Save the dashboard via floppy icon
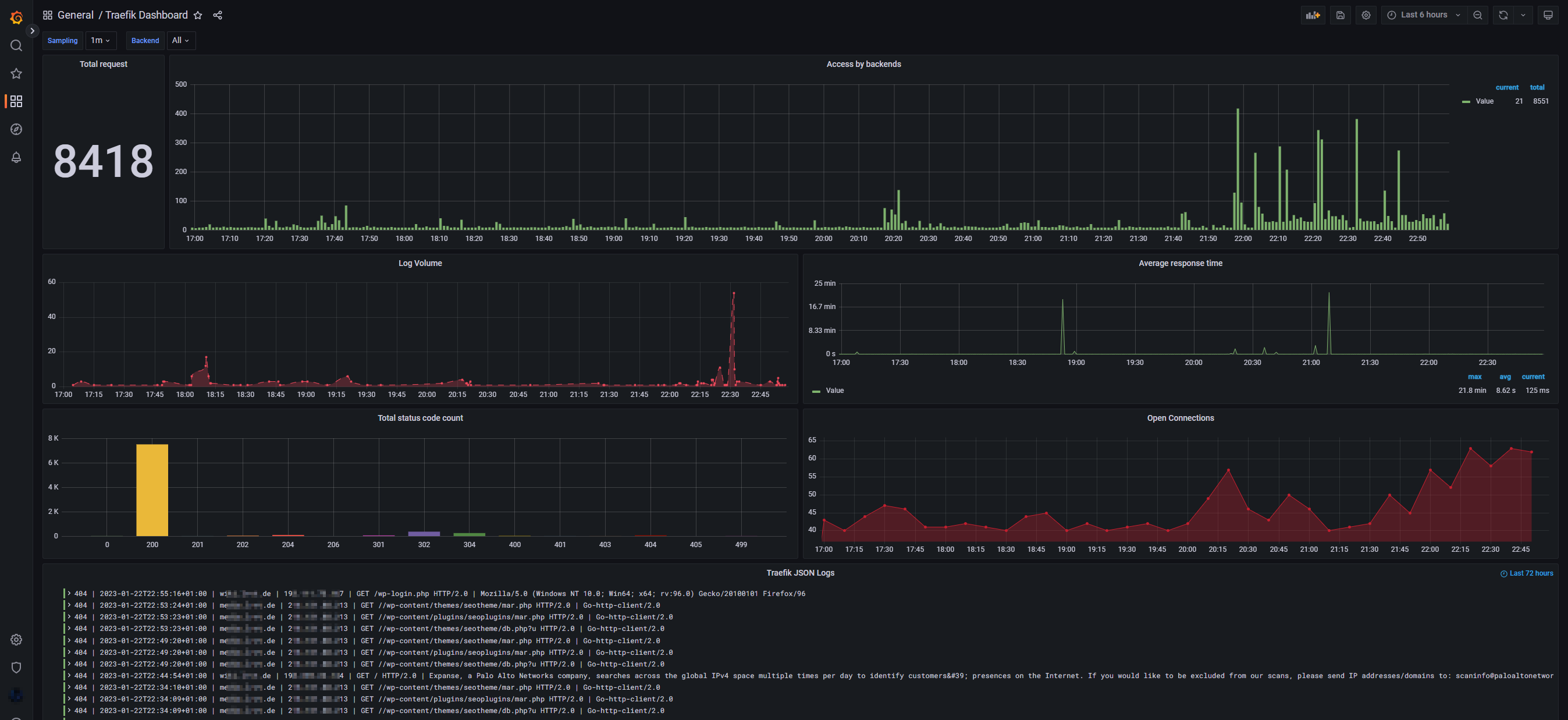1568x720 pixels. point(1340,15)
